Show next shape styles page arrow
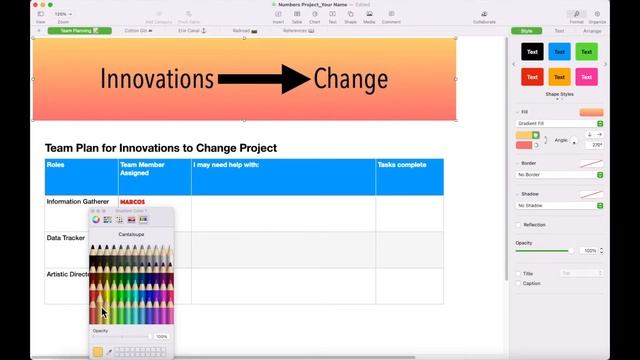This screenshot has width=640, height=360. 605,64
